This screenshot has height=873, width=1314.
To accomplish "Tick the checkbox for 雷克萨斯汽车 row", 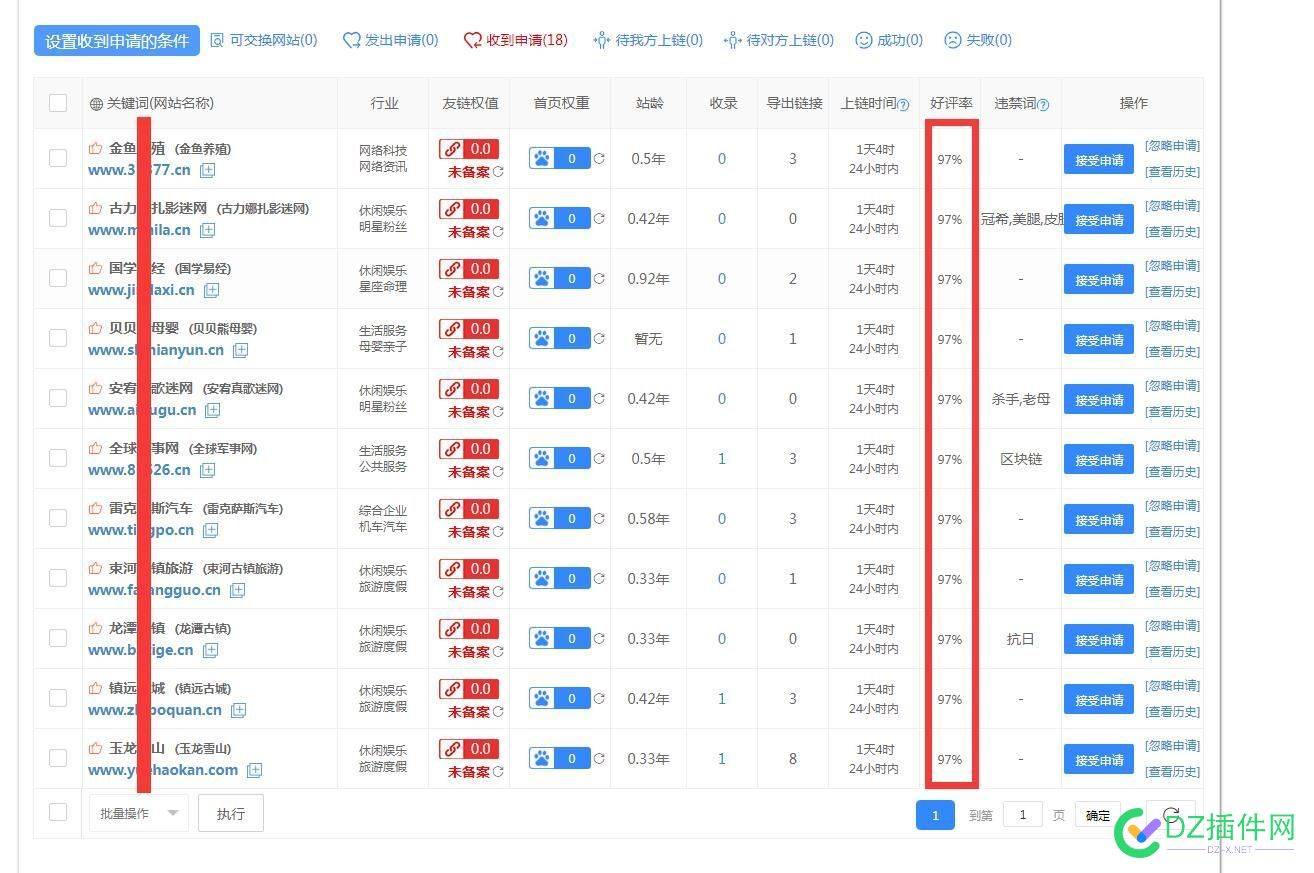I will coord(58,518).
